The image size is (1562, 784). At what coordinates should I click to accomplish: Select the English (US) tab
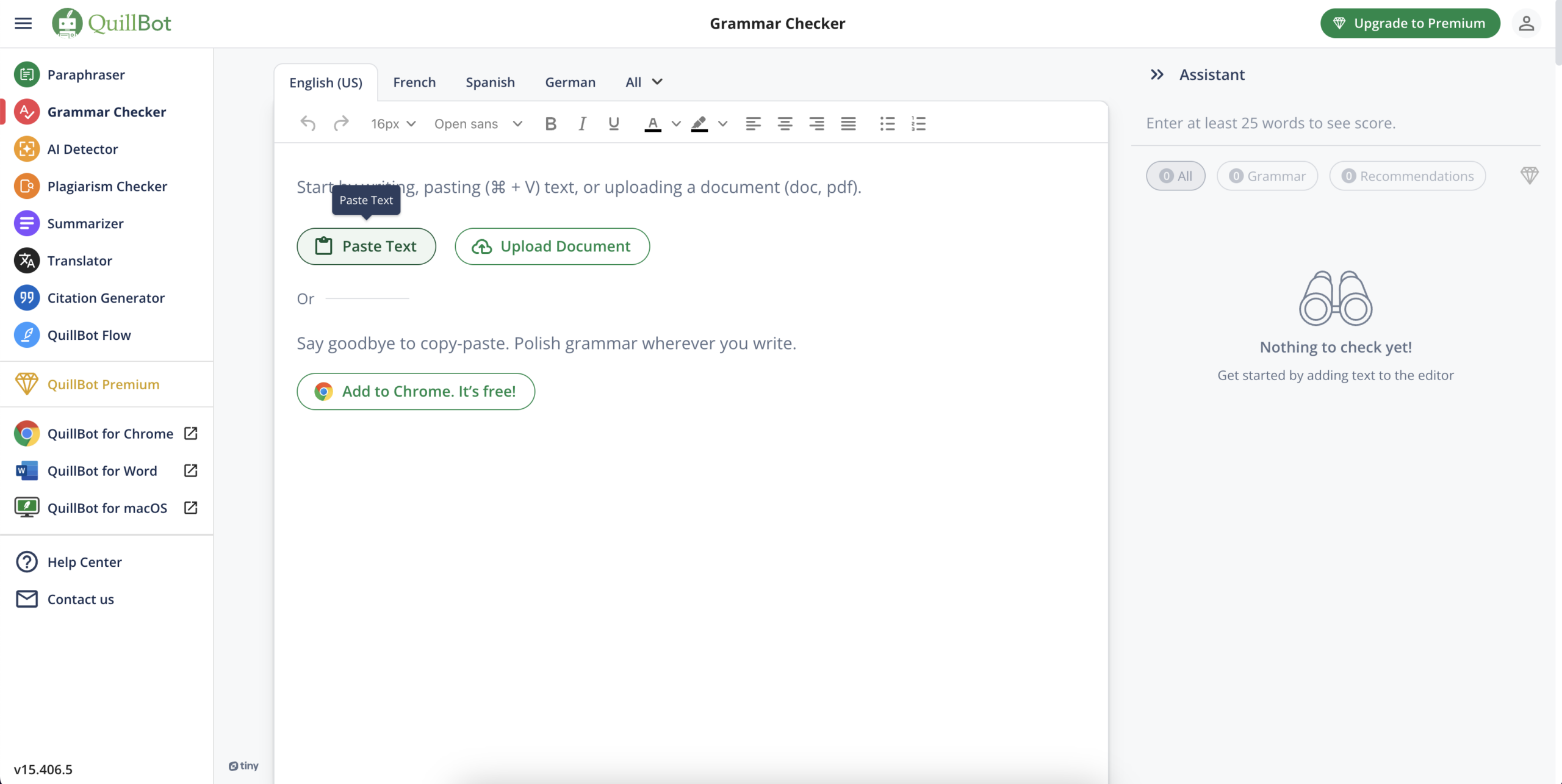coord(326,82)
